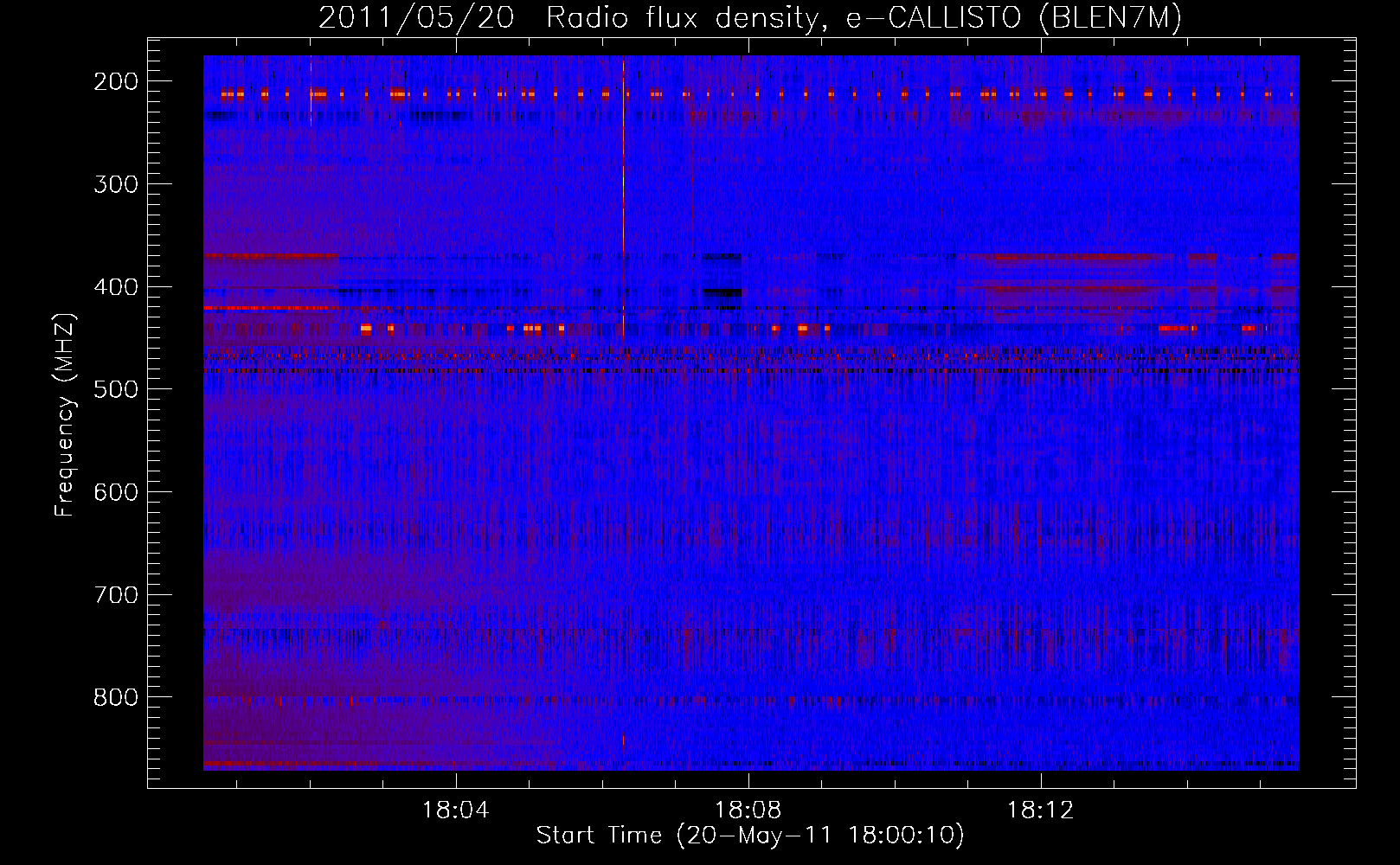Click the 200 frequency tick label
Screen dimensions: 1400x865
[x=115, y=81]
